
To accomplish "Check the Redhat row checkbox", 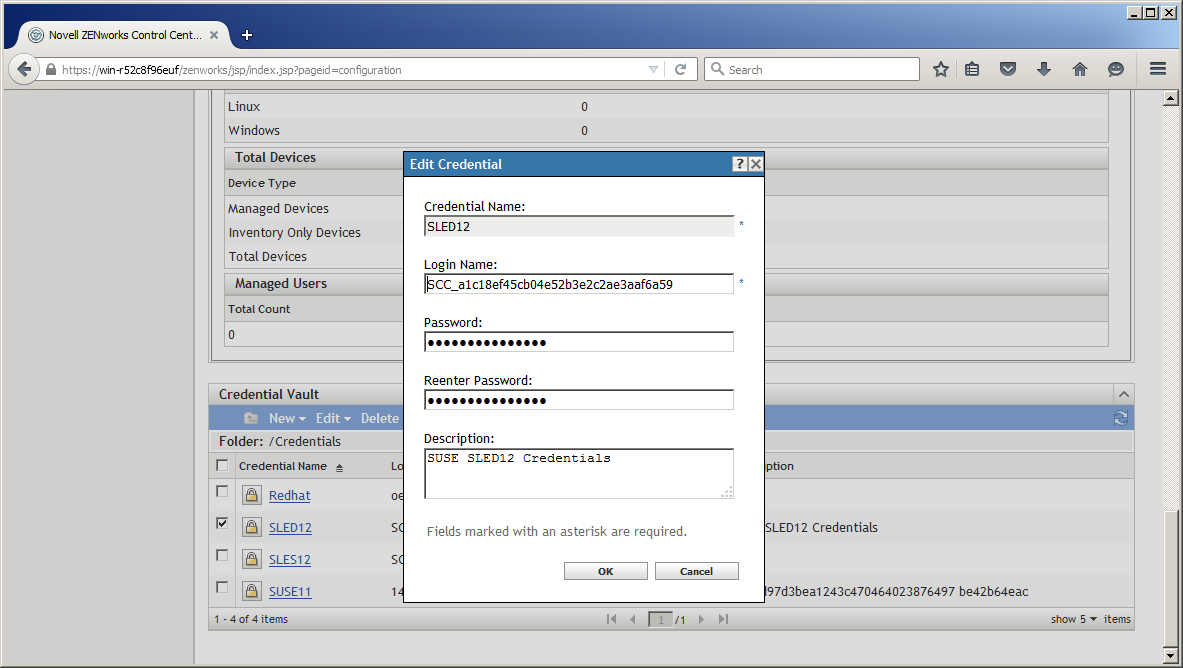I will (x=222, y=491).
